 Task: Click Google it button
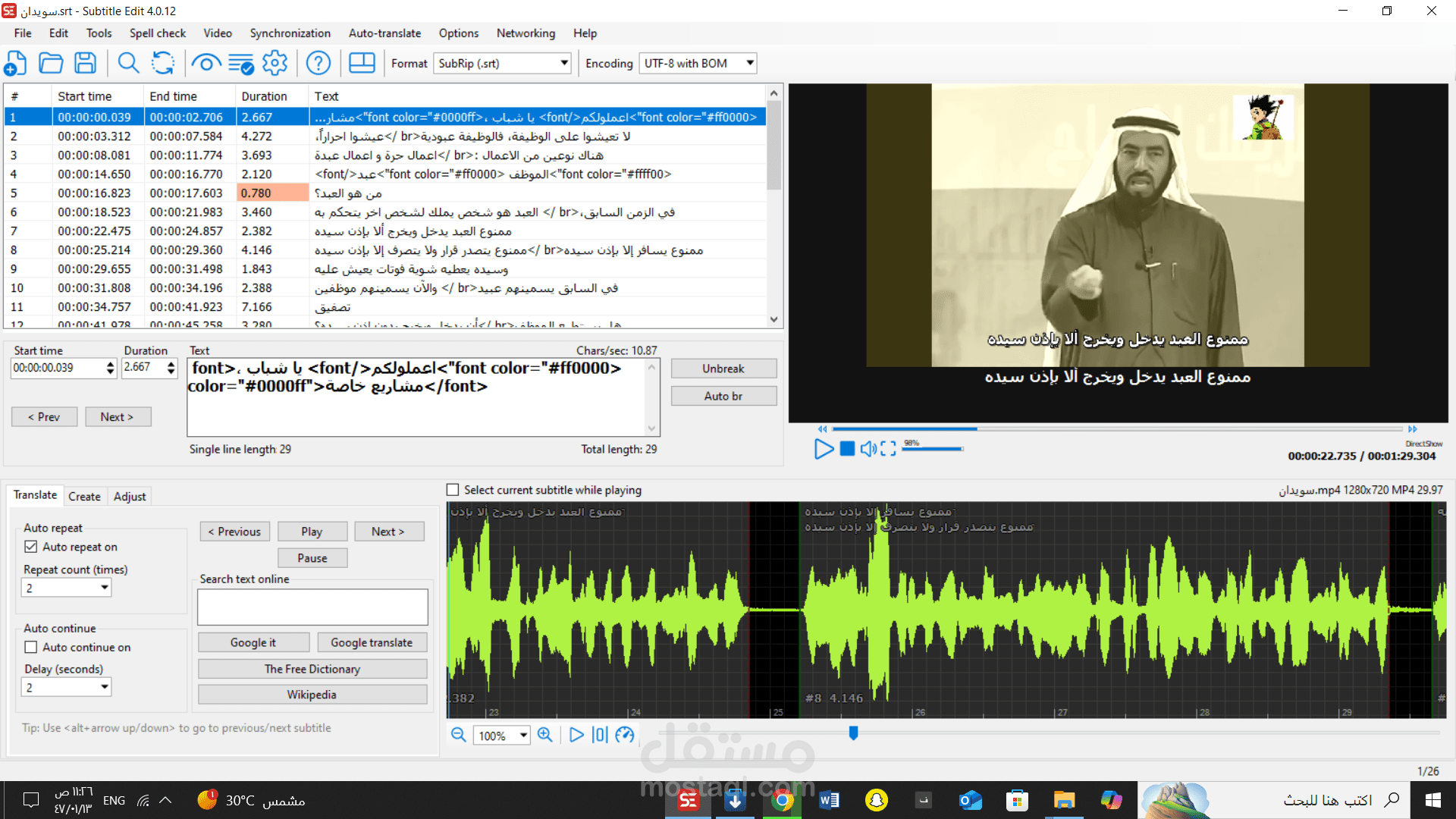coord(253,642)
